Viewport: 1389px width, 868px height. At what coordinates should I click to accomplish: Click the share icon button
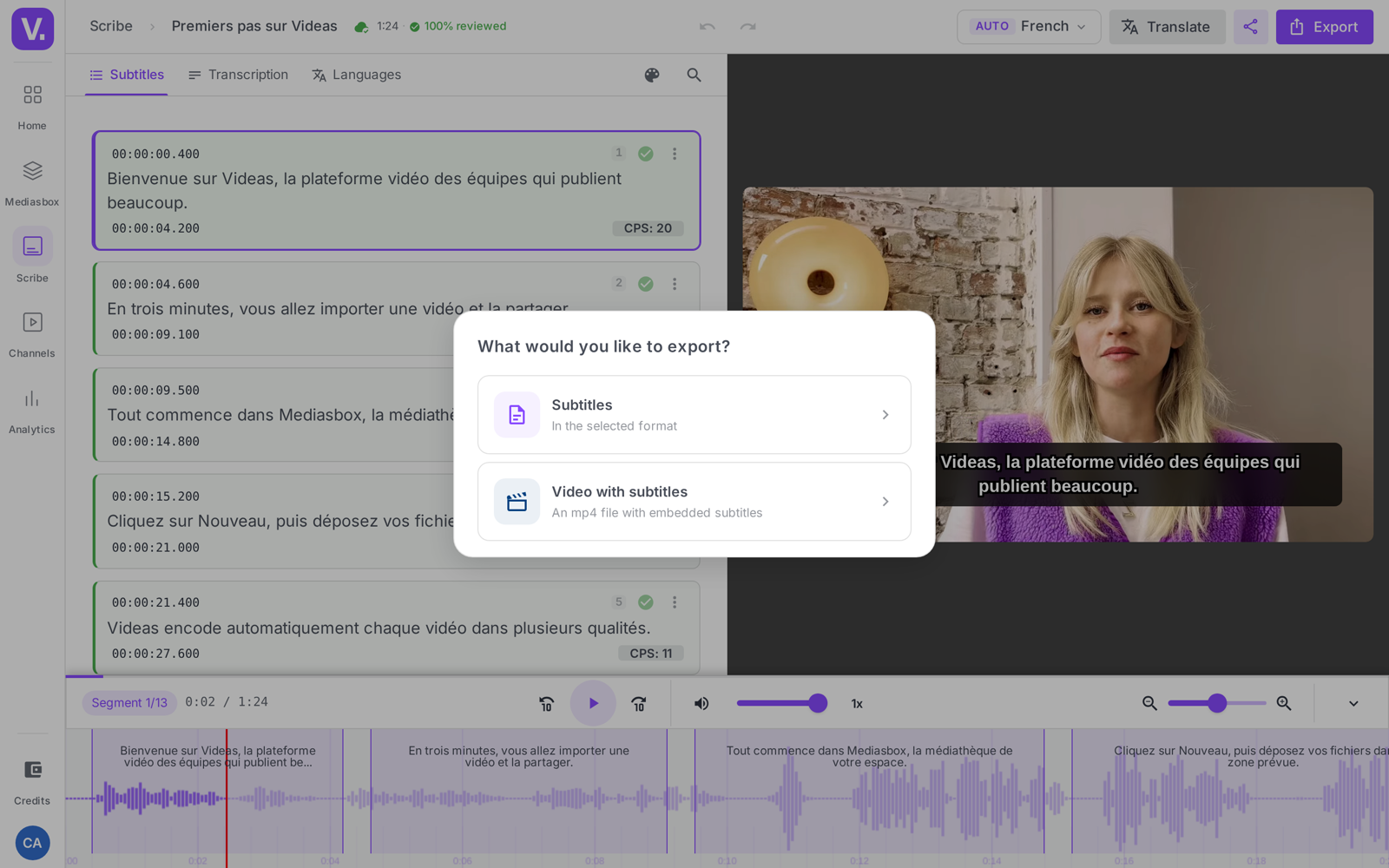pos(1250,27)
